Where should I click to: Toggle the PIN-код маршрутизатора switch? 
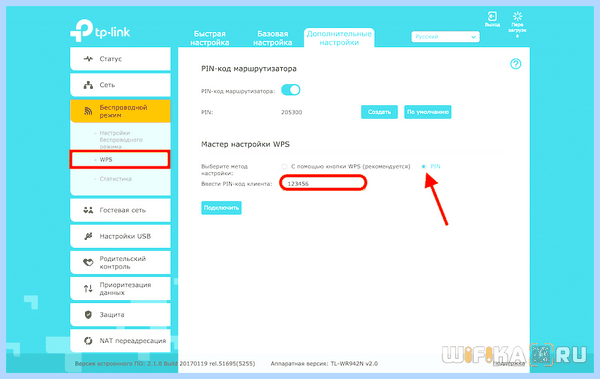tap(290, 90)
